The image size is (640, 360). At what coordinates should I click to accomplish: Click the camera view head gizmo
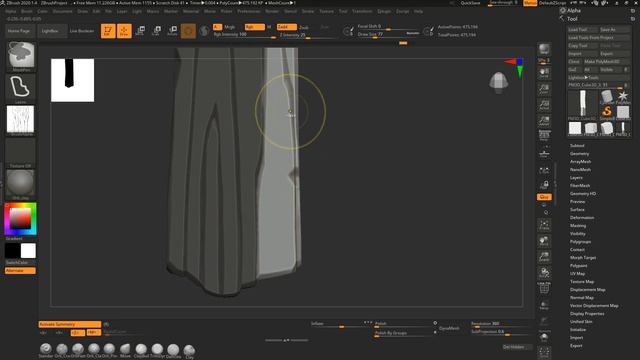[498, 82]
